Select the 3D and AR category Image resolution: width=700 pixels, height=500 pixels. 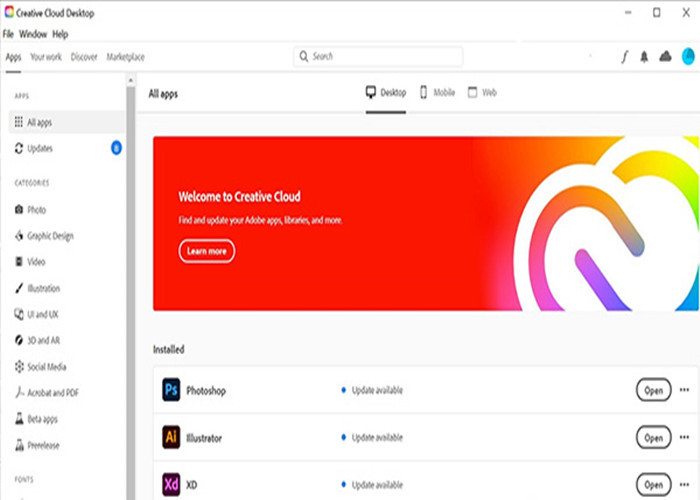[37, 340]
